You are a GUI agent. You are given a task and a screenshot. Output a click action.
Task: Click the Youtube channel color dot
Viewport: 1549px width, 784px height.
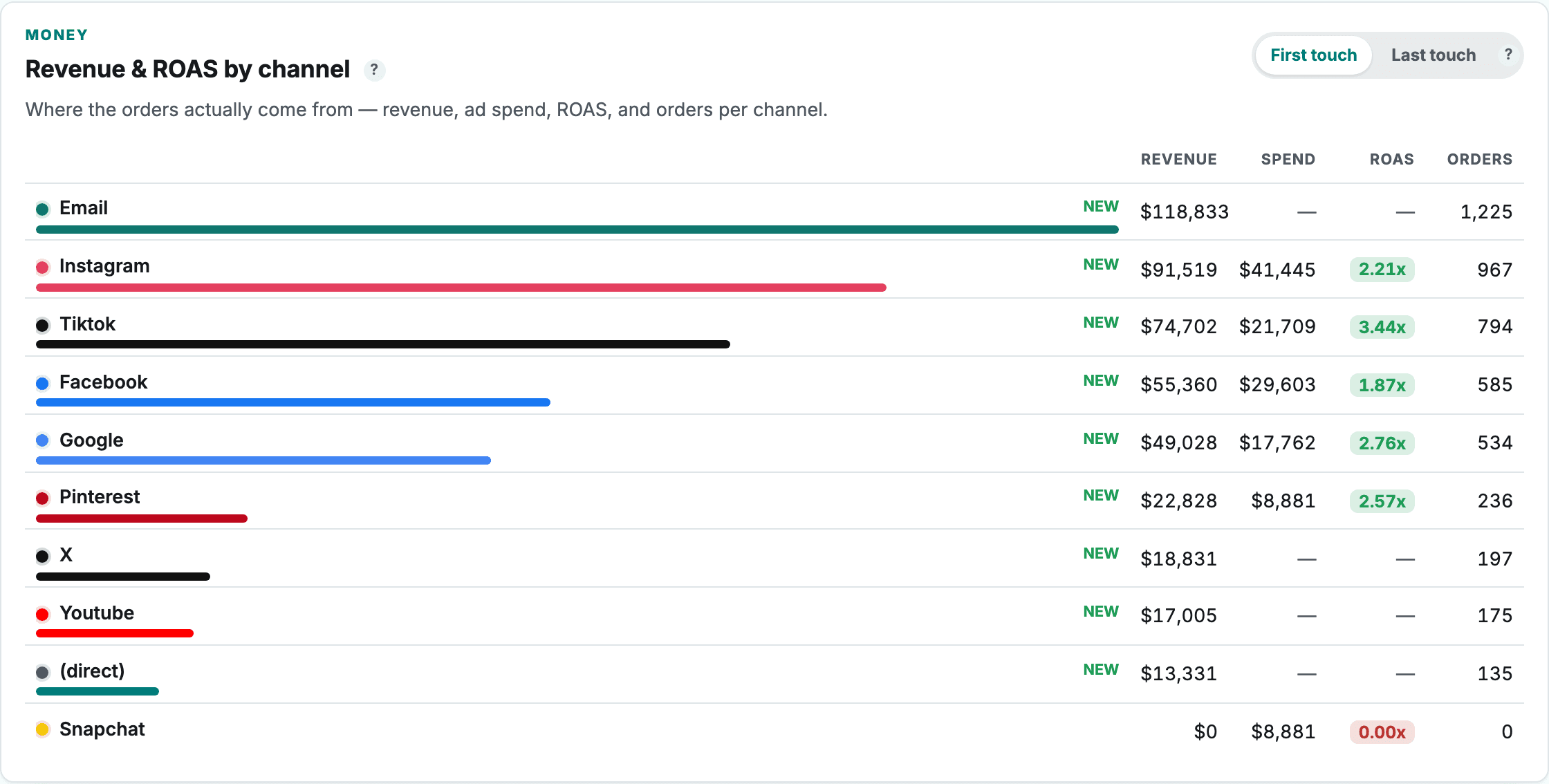(x=42, y=614)
